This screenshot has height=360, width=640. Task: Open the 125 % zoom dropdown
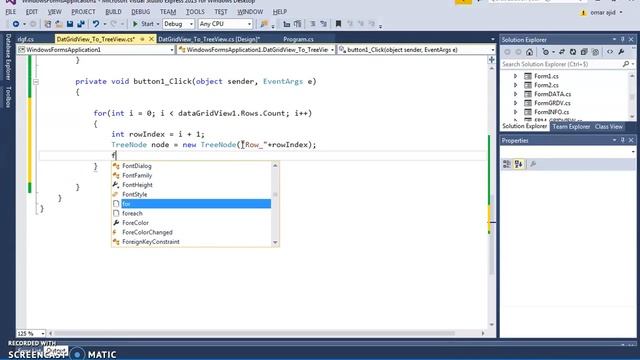31,333
